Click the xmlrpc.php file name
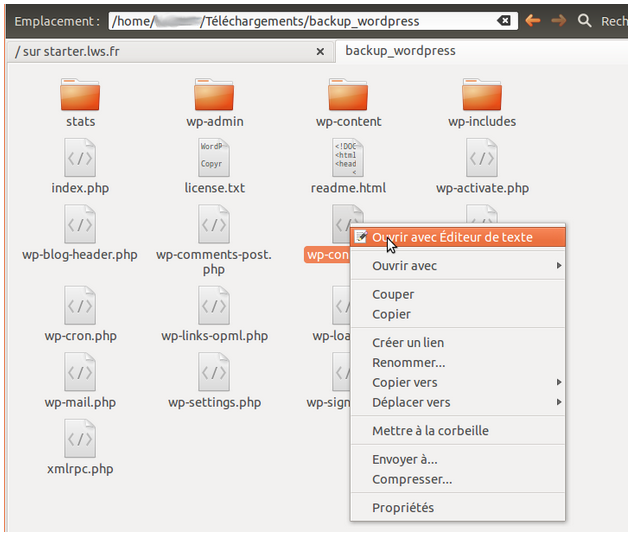 click(x=80, y=469)
